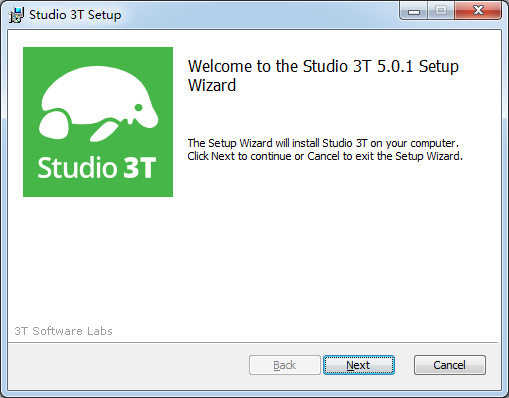
Task: Click "The Setup Wizard will install" sentence
Action: (x=323, y=143)
